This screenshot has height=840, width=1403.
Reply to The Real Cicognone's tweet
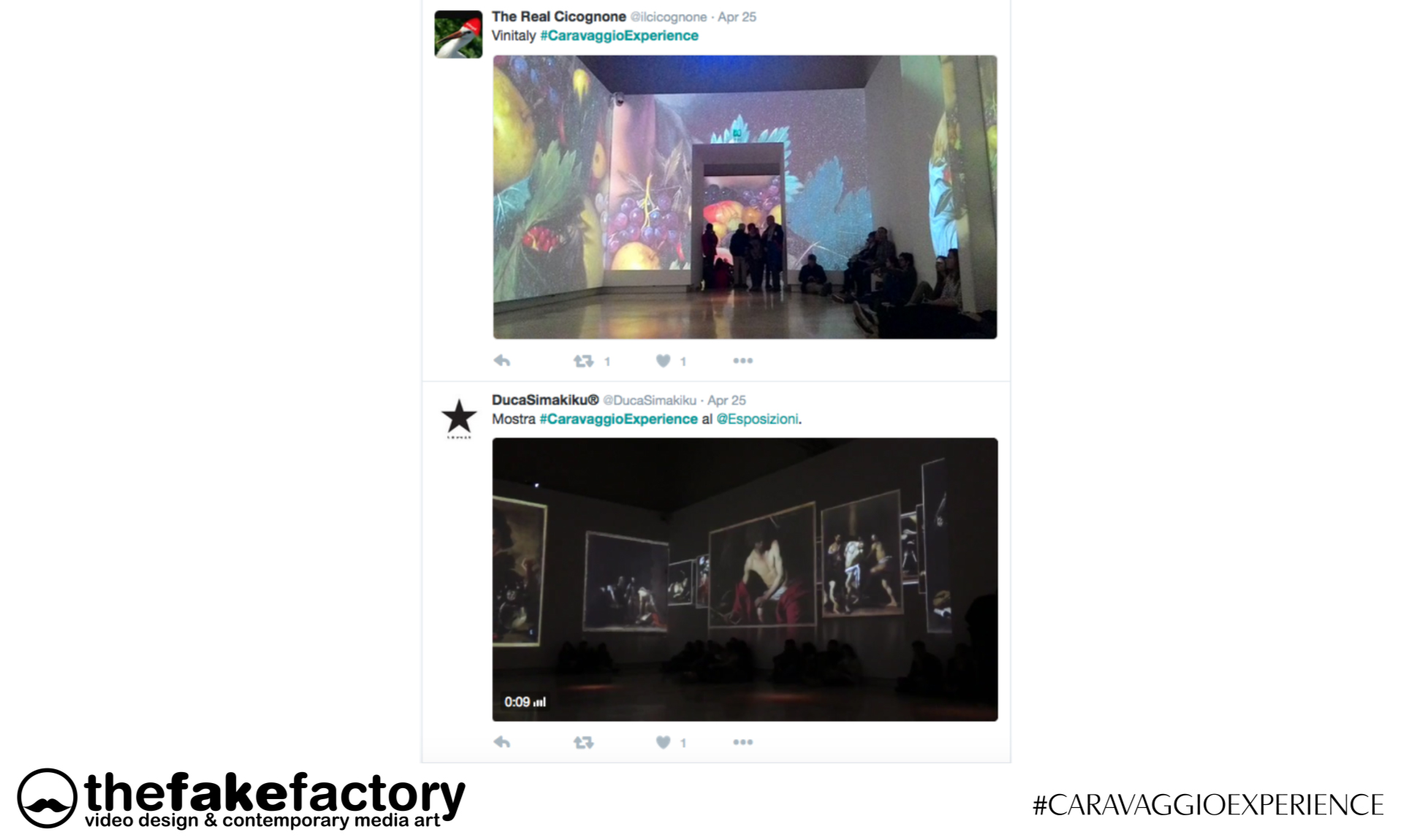coord(502,361)
